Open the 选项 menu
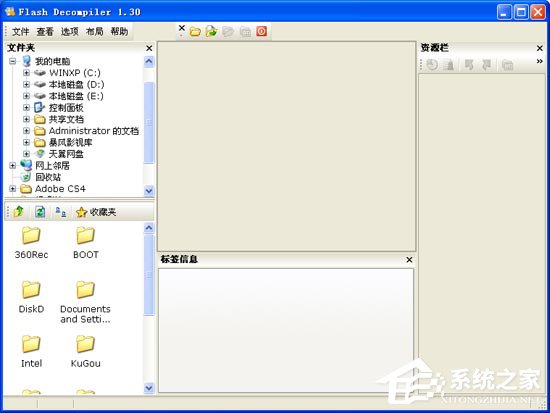The image size is (550, 413). [70, 32]
